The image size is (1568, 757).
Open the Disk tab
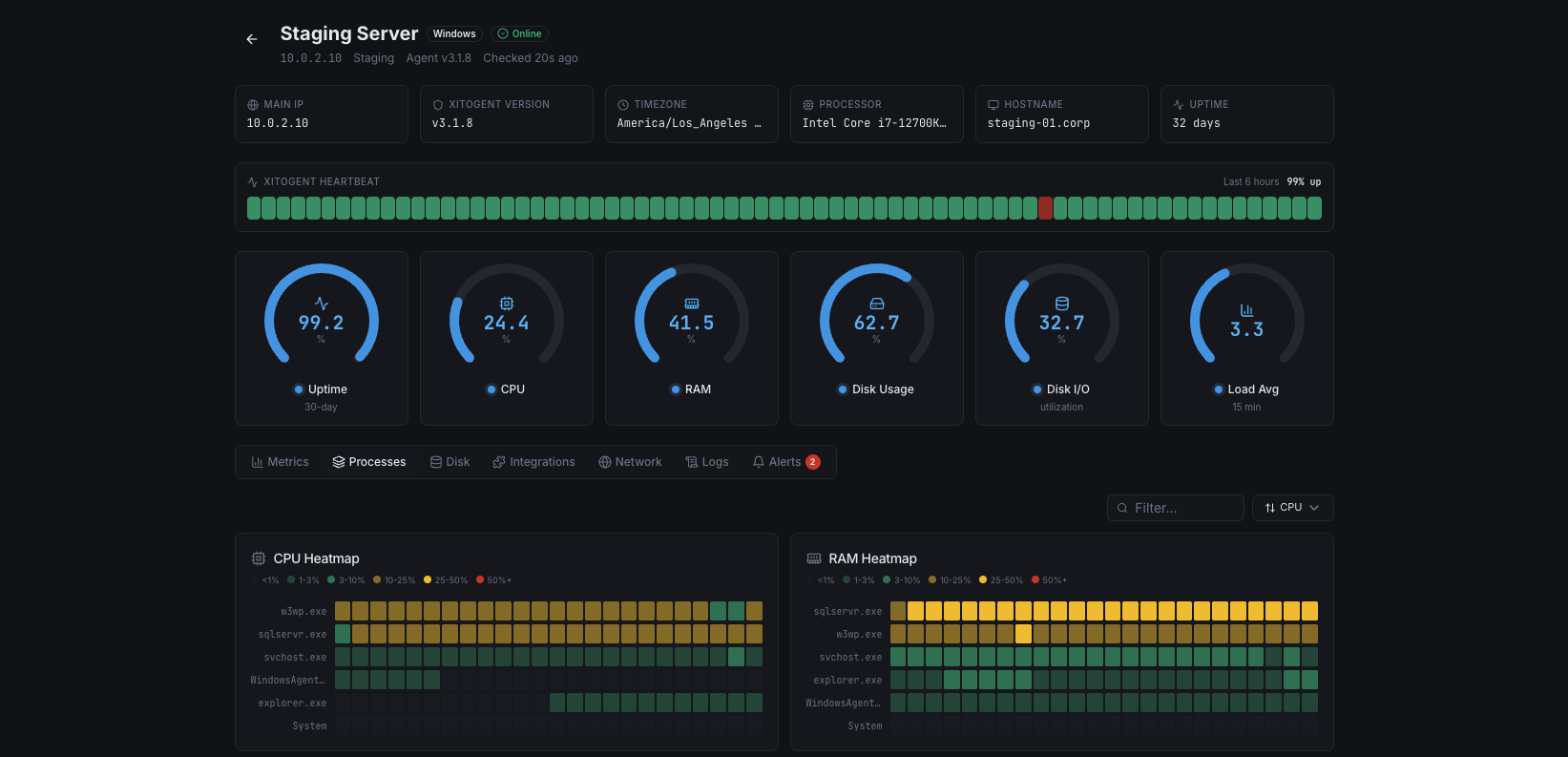coord(449,462)
